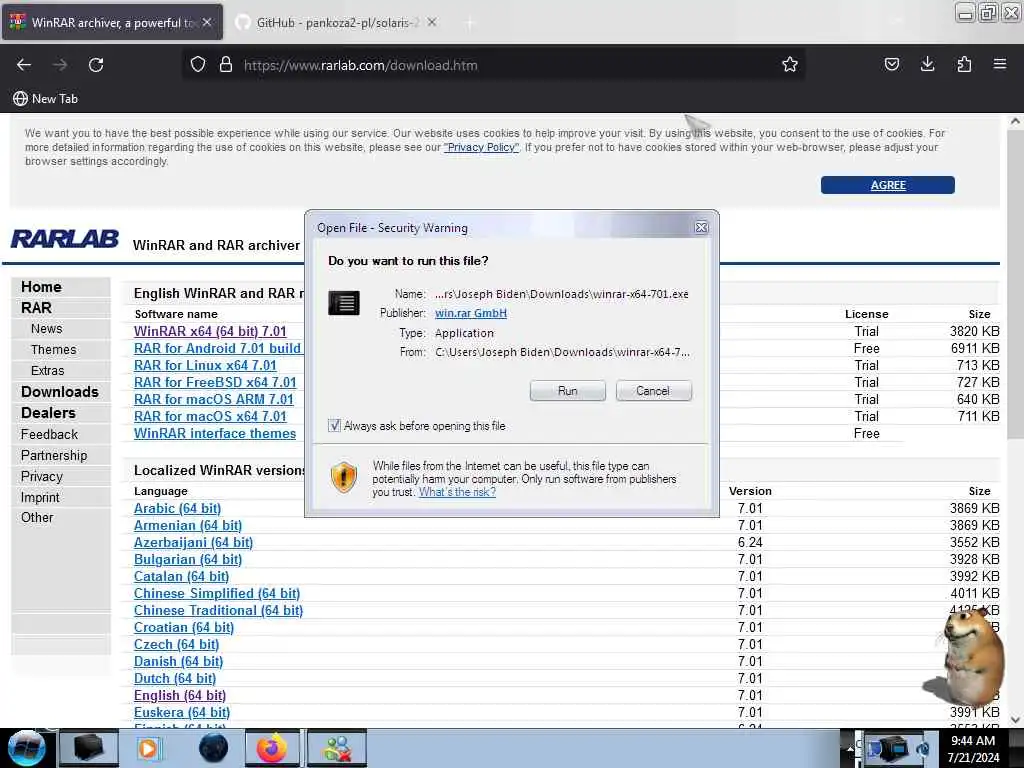
Task: Open the Extensions puzzle icon
Action: coord(964,65)
